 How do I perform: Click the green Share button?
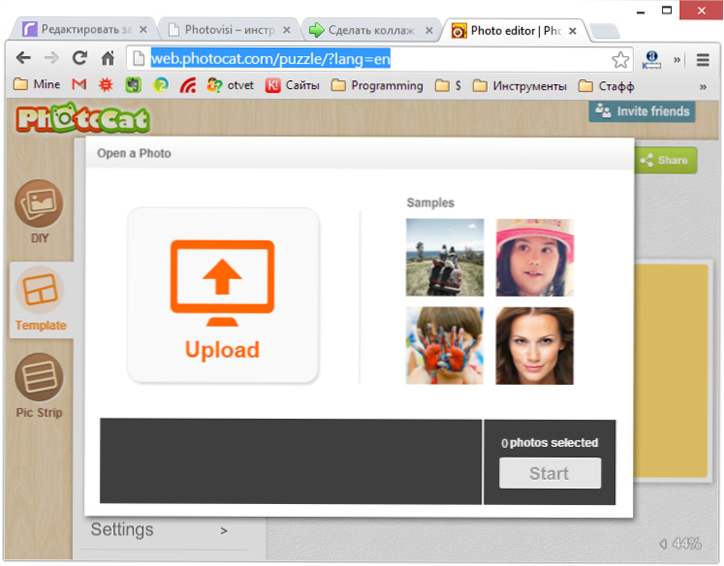coord(665,160)
